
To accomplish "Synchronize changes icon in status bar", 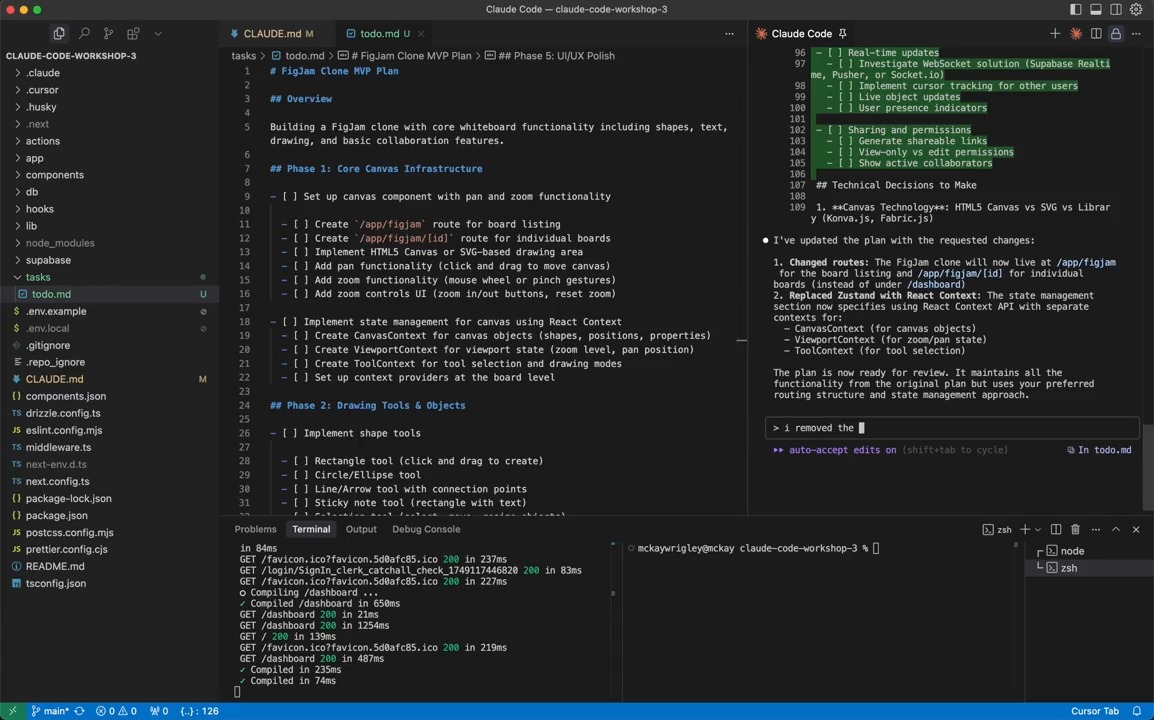I will [x=79, y=711].
